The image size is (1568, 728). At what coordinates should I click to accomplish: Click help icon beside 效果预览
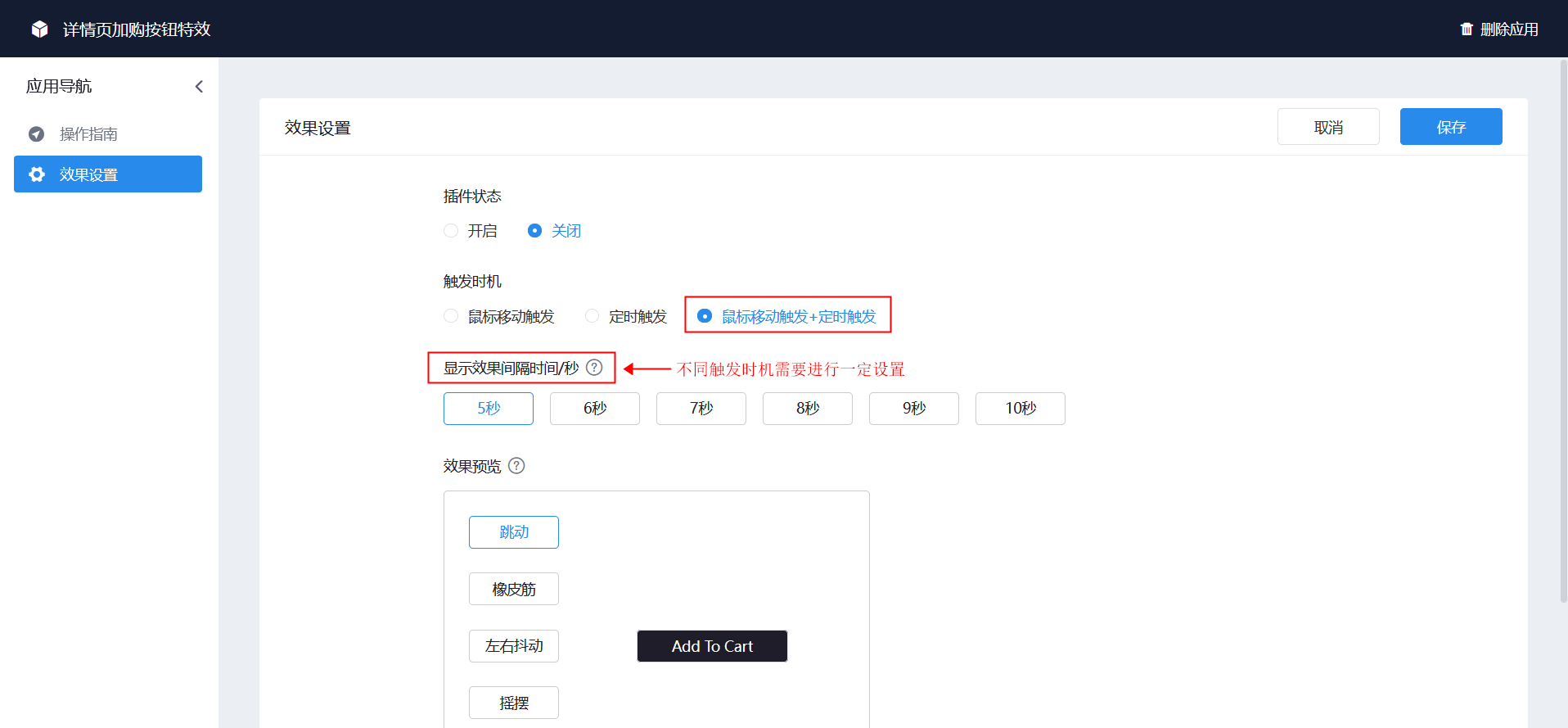[516, 466]
